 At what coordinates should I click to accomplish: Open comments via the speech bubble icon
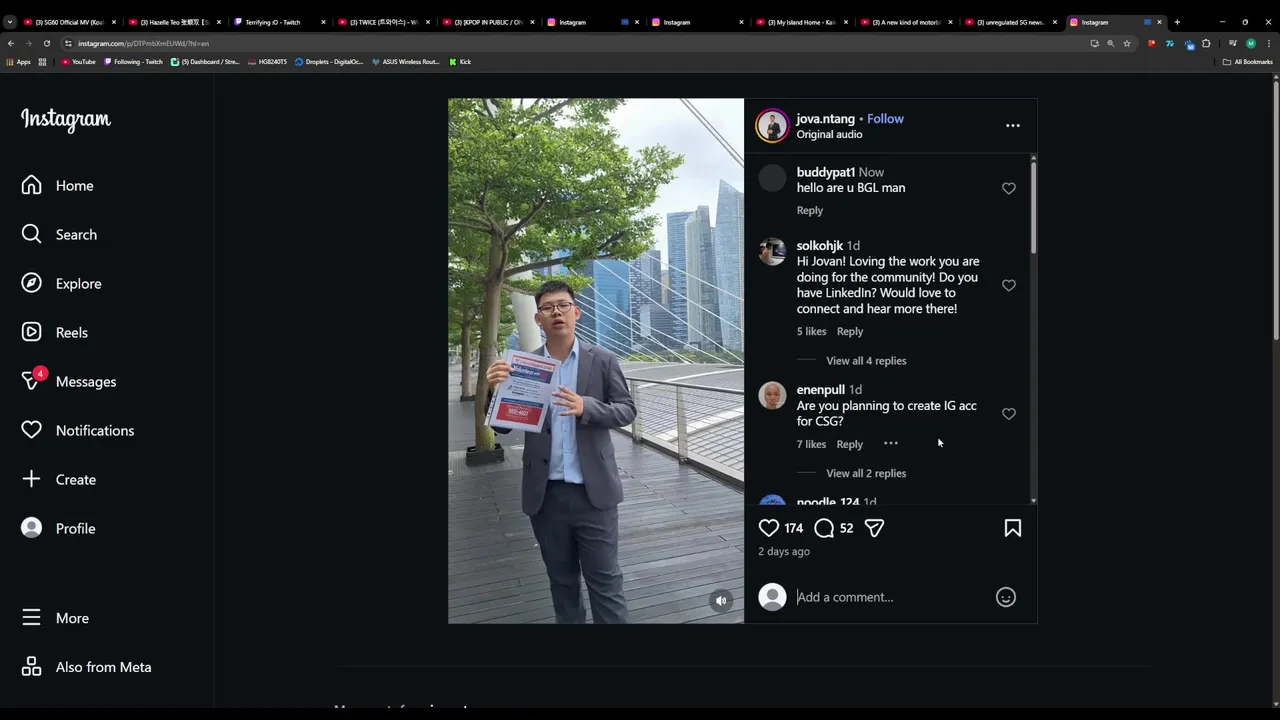click(x=824, y=528)
